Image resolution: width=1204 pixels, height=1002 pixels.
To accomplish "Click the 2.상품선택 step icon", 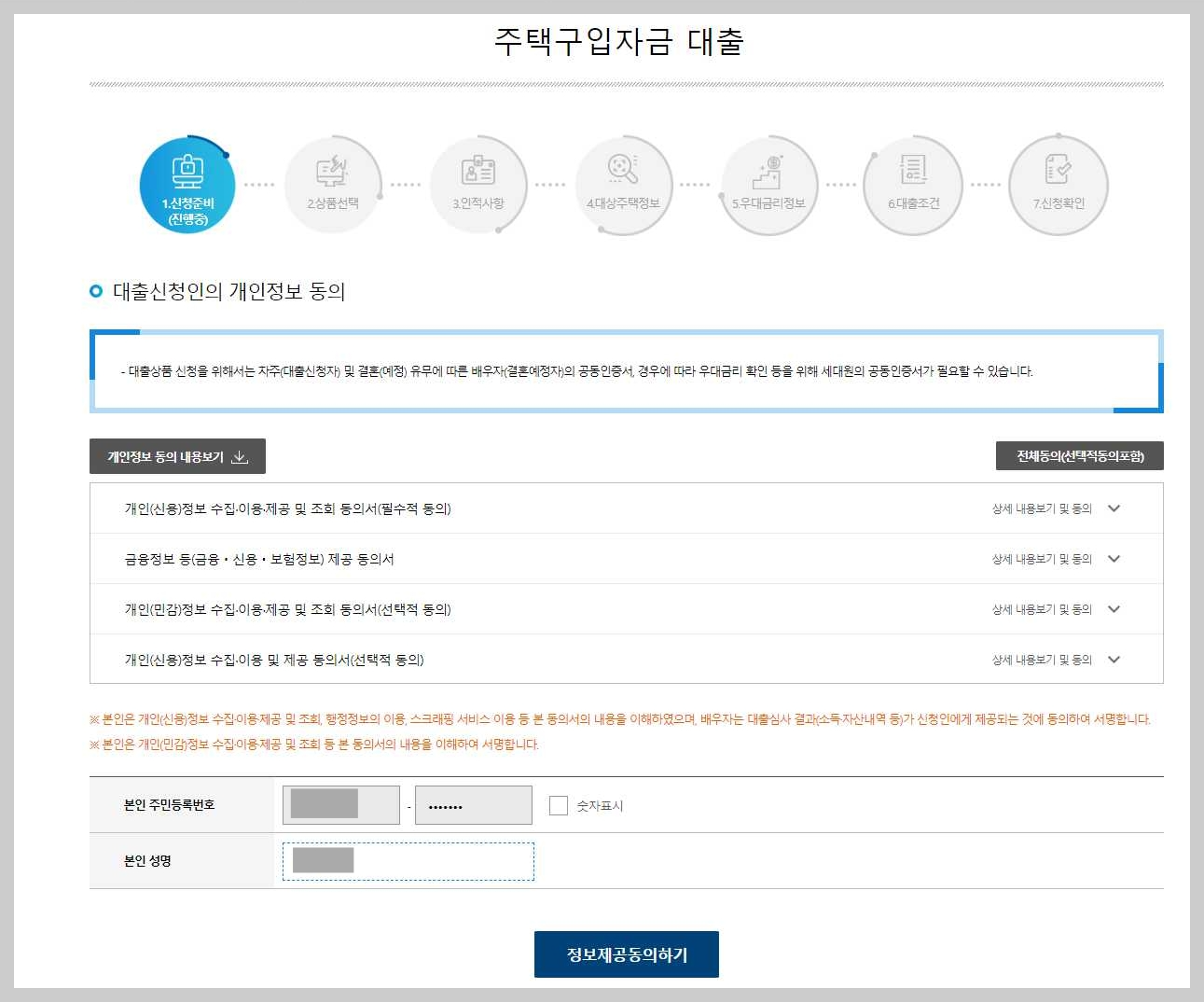I will [x=333, y=184].
